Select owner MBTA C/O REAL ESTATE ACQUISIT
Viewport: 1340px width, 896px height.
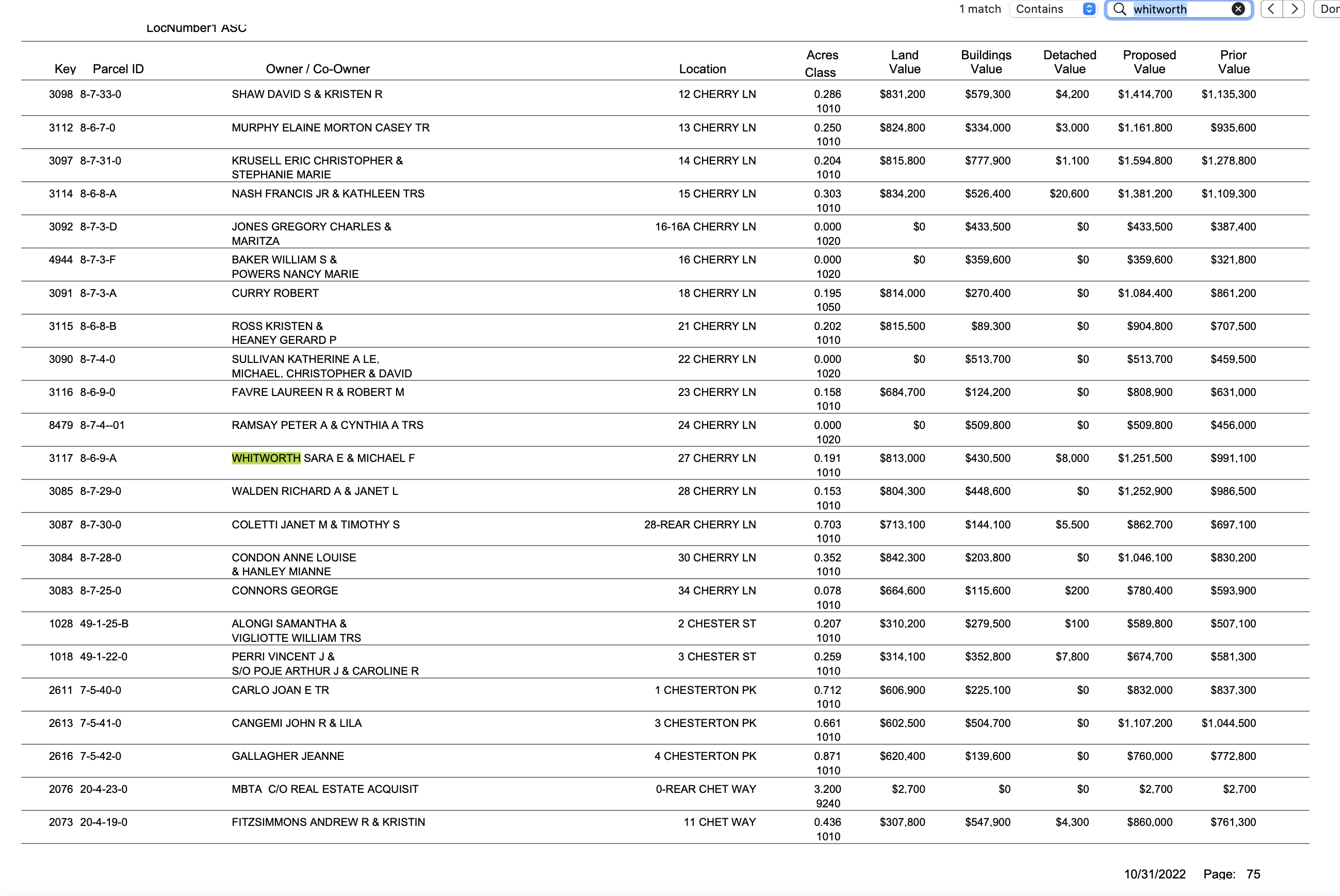point(325,790)
